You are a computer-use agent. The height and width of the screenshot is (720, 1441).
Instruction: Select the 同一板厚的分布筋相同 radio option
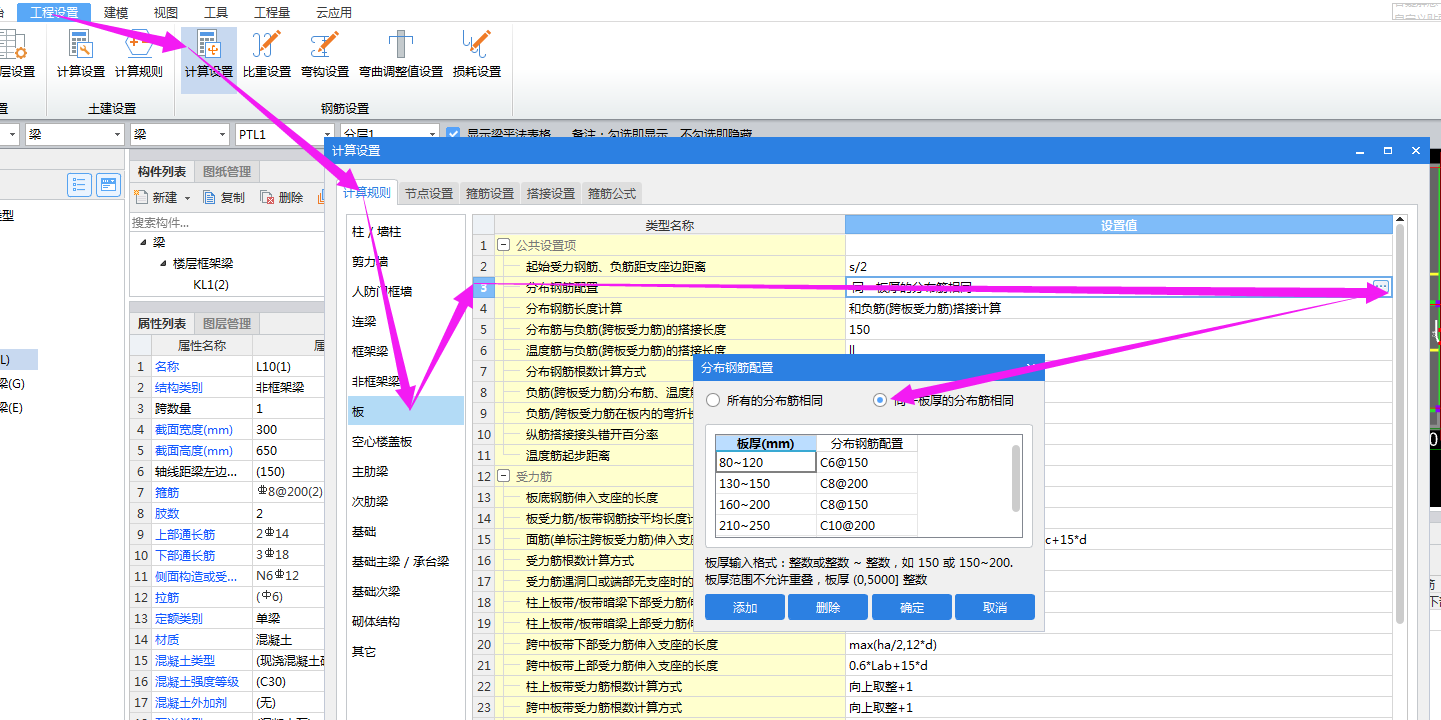point(879,400)
